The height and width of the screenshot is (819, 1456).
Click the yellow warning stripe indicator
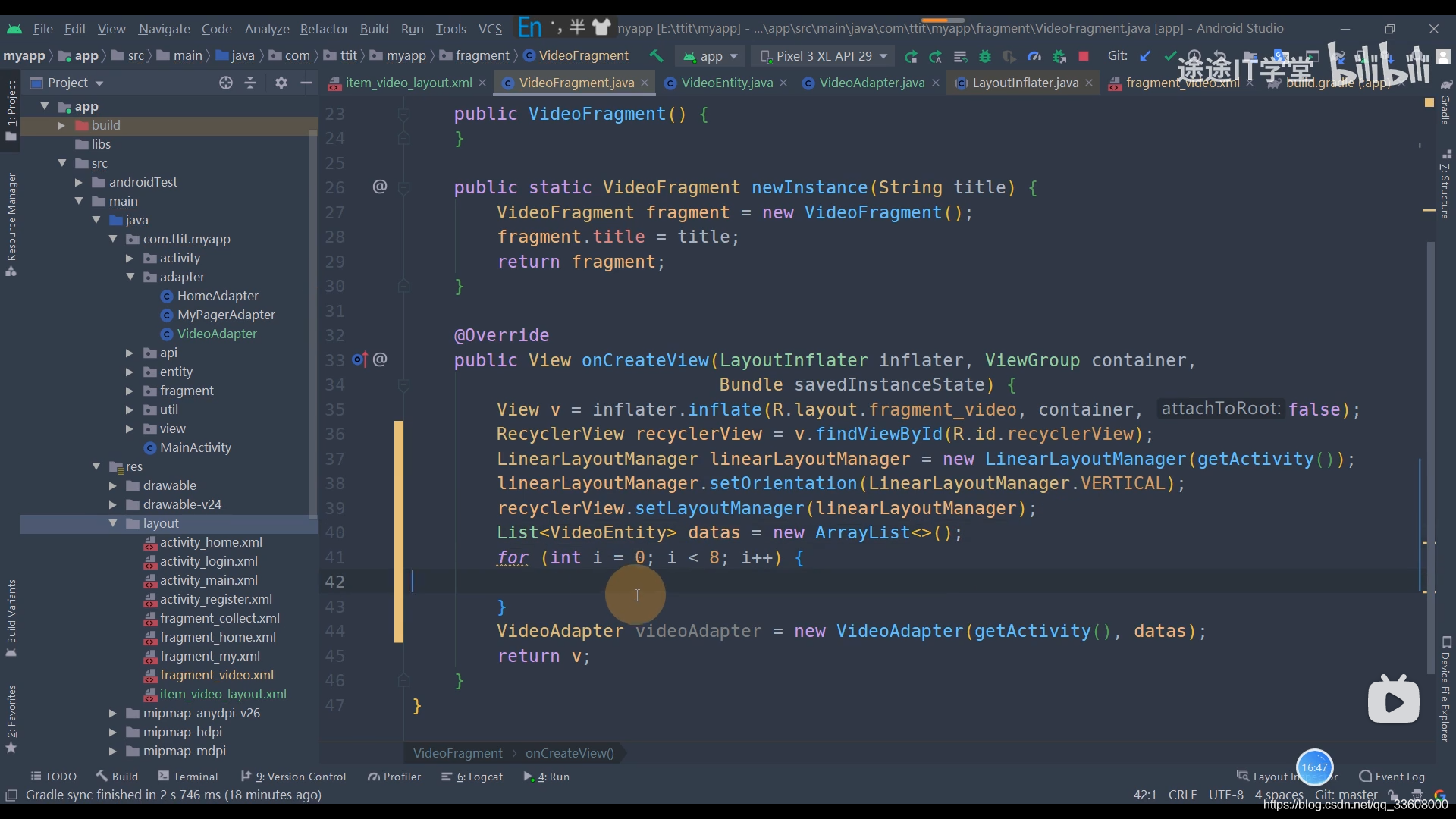point(1429,102)
